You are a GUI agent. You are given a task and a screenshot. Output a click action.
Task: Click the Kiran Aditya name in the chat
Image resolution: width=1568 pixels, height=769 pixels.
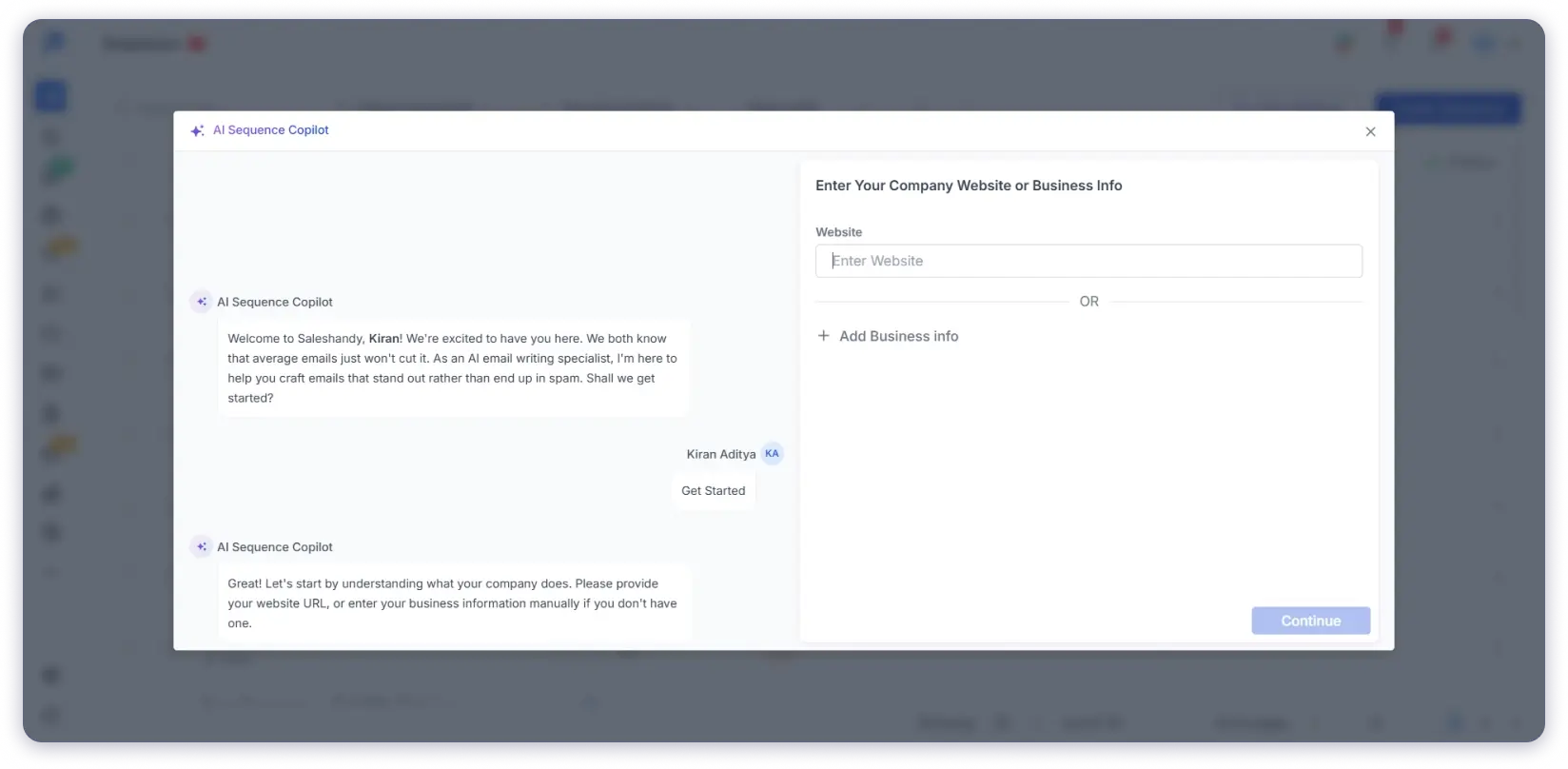click(720, 454)
